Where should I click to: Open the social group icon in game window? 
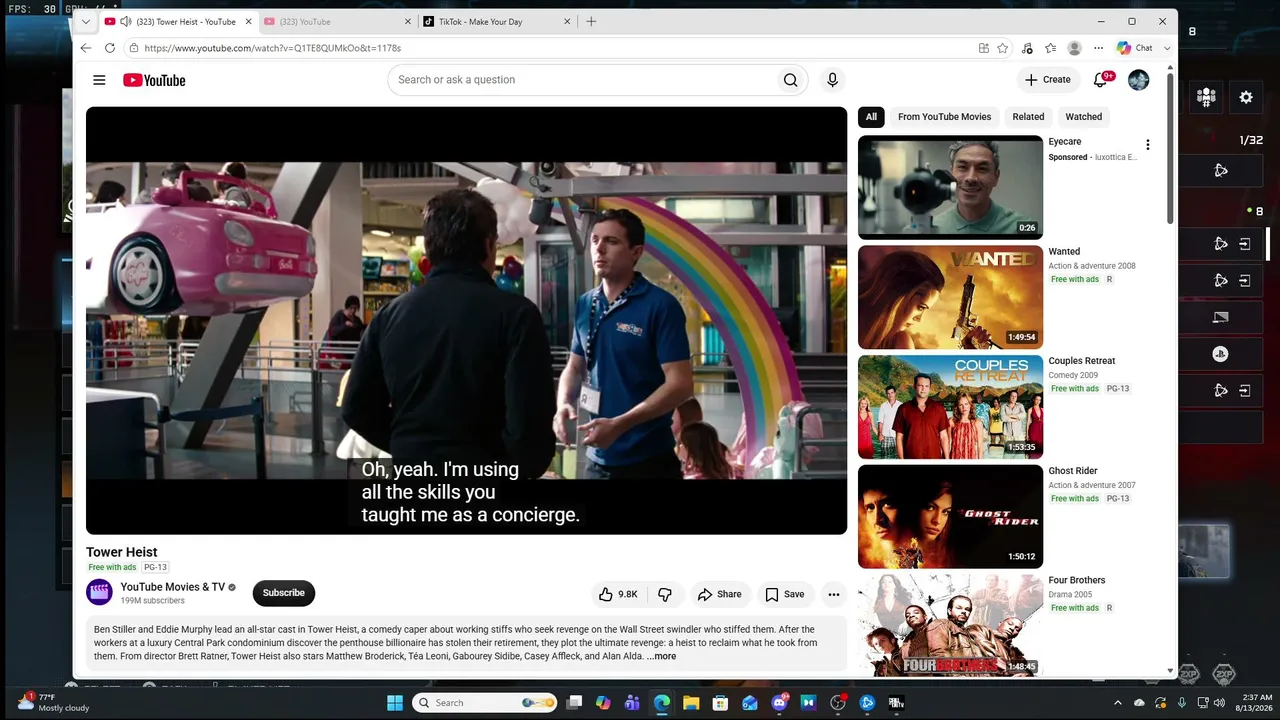click(1206, 97)
